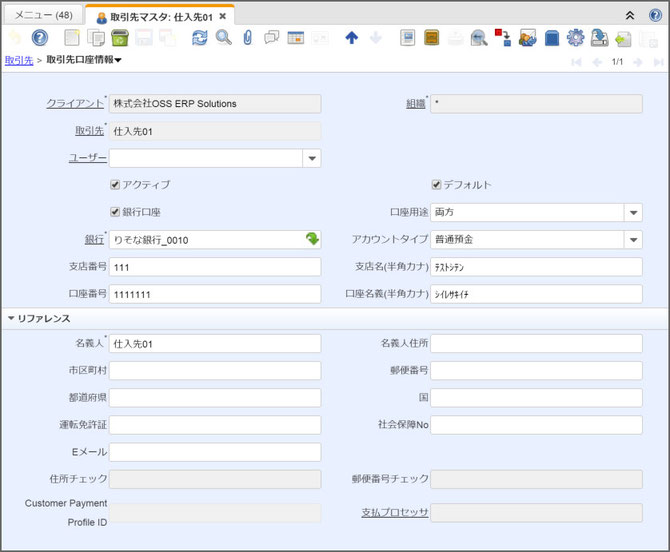Click the 国 input field
This screenshot has height=552, width=670.
pyautogui.click(x=536, y=398)
